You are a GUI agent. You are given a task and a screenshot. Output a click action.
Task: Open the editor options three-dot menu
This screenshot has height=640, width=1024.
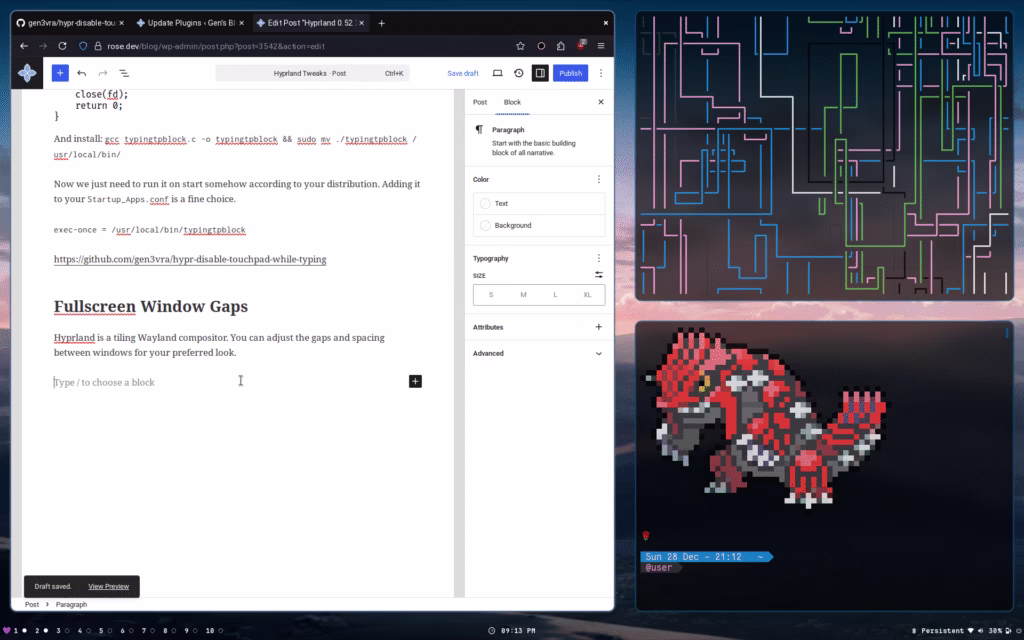pos(601,73)
